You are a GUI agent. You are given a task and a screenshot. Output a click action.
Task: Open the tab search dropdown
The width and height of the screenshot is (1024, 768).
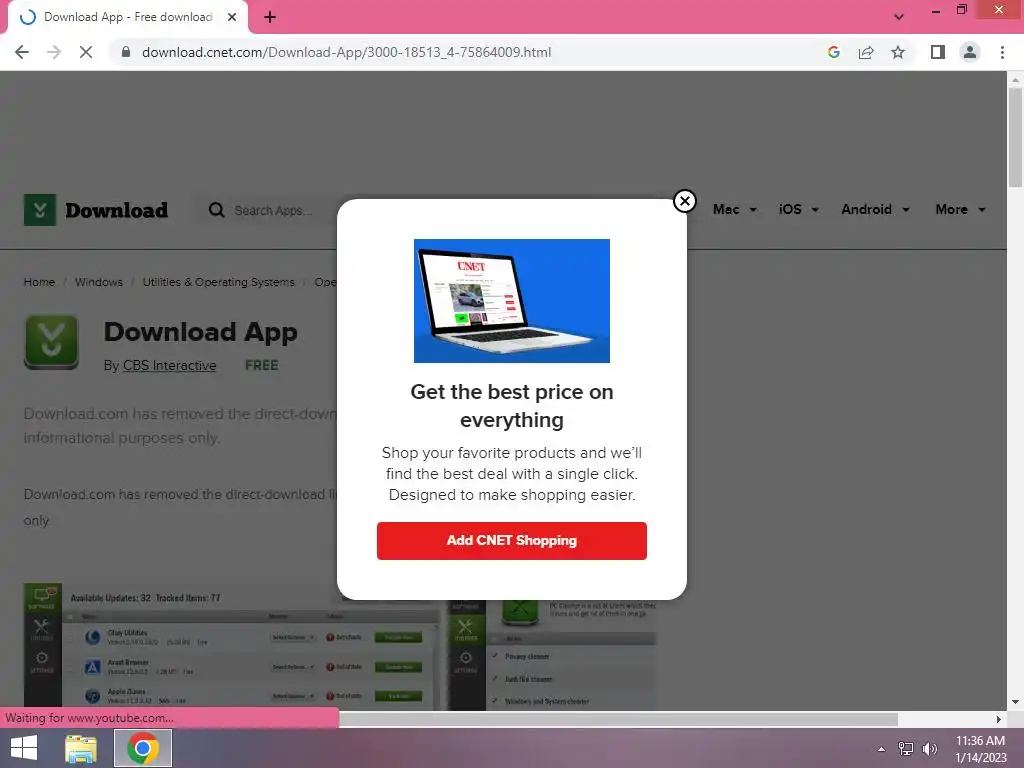point(899,17)
